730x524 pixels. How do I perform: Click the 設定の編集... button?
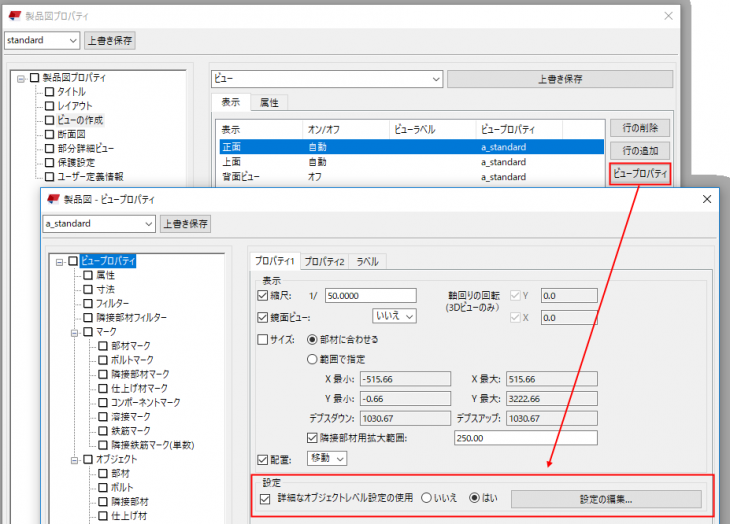(606, 499)
